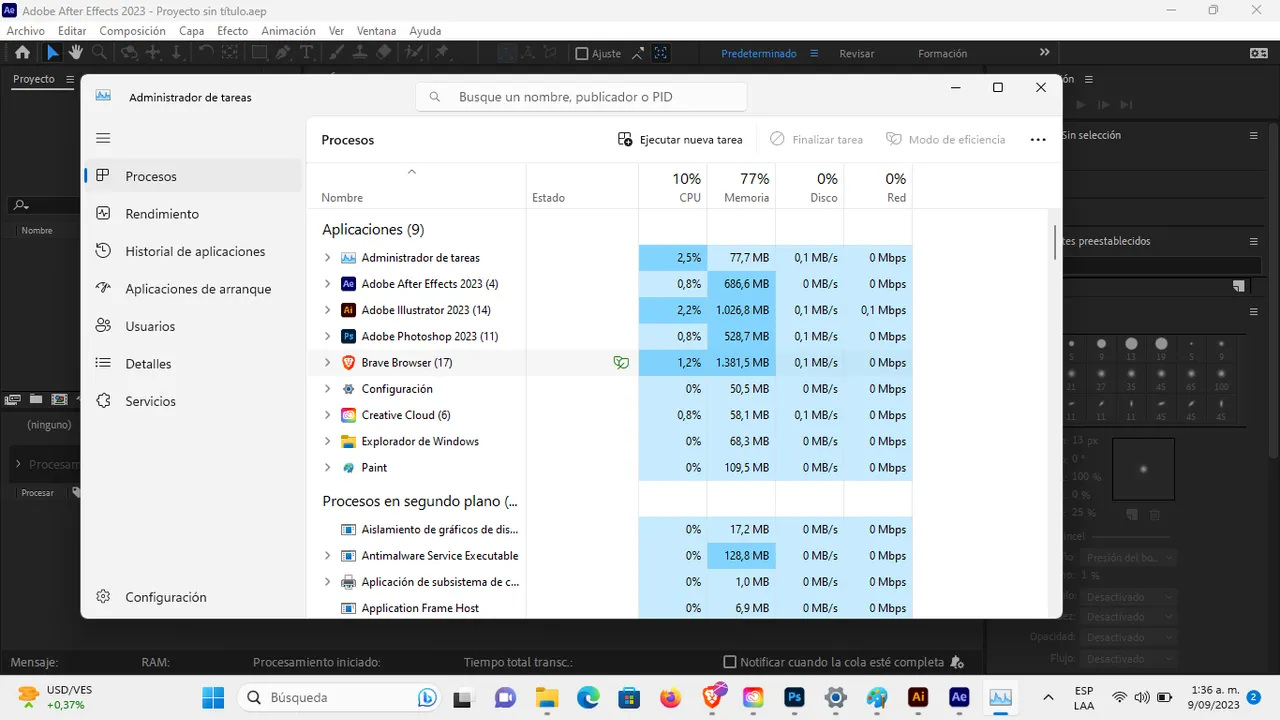
Task: Click the After Effects workspace overflow chevrons
Action: pos(1044,53)
